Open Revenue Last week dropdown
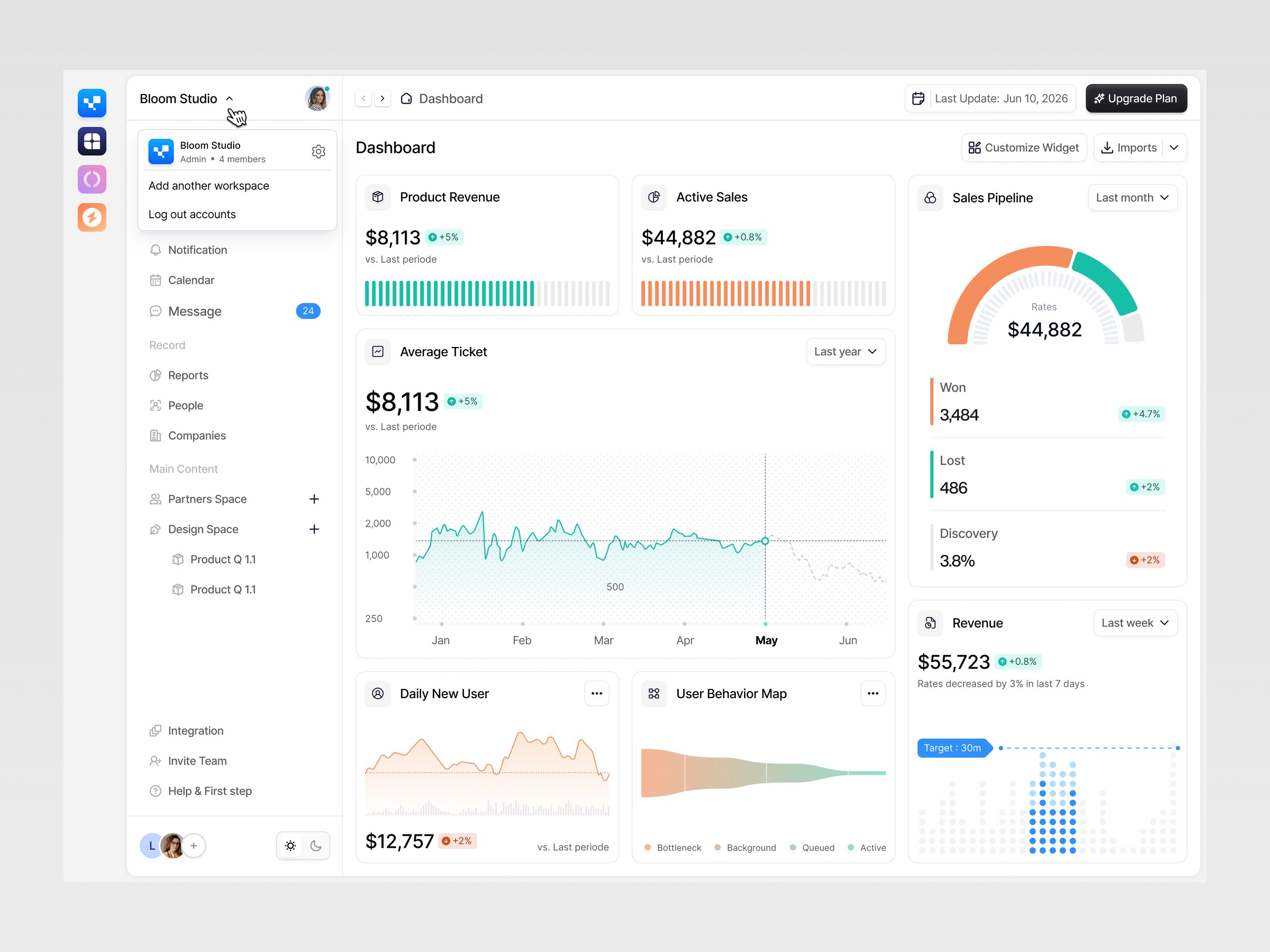 point(1136,623)
